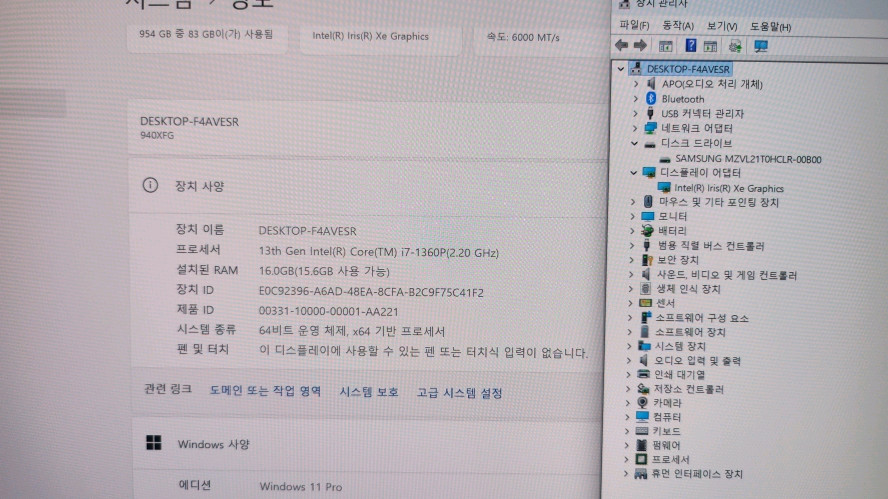The image size is (888, 499).
Task: Open the 파일(F) menu
Action: [x=634, y=25]
